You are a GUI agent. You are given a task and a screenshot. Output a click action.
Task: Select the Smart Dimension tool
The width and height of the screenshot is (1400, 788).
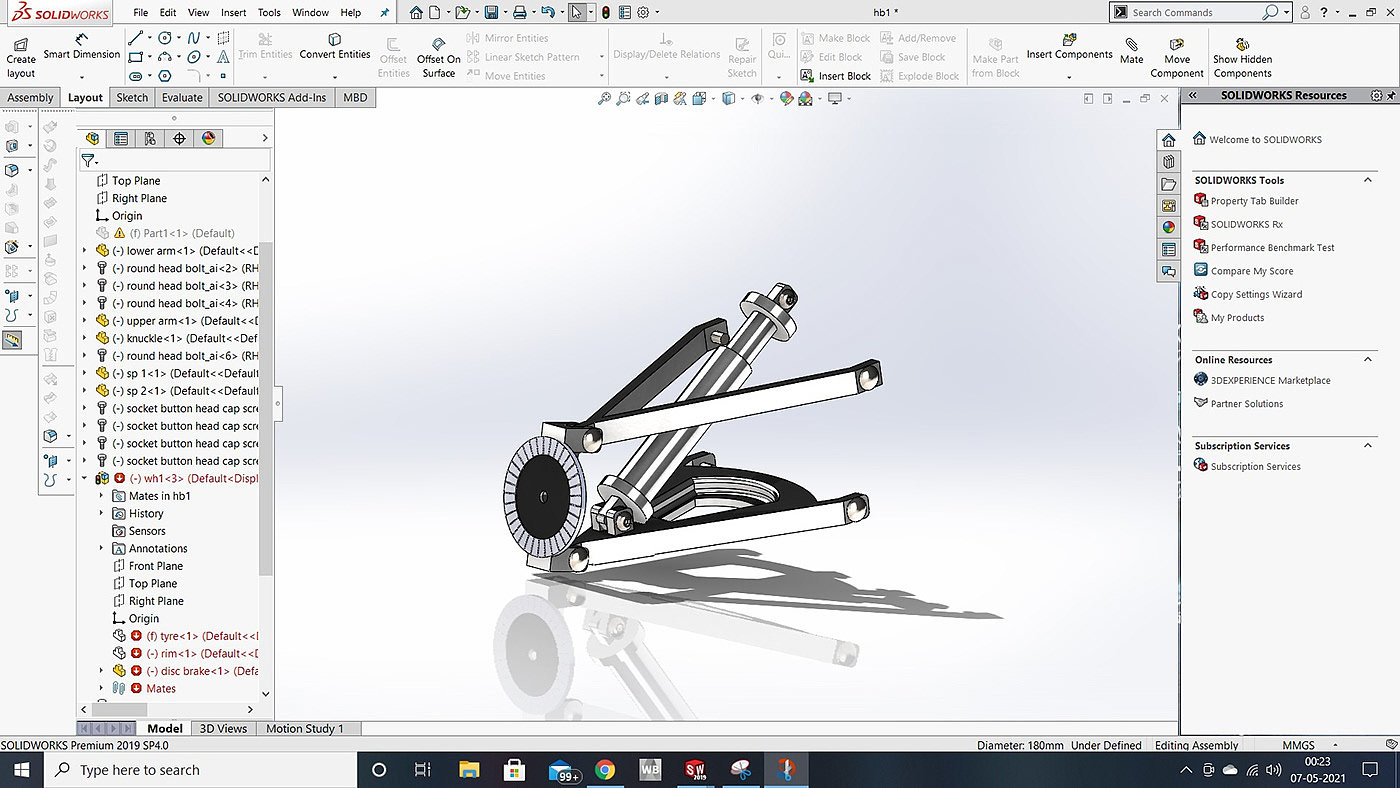click(x=81, y=47)
